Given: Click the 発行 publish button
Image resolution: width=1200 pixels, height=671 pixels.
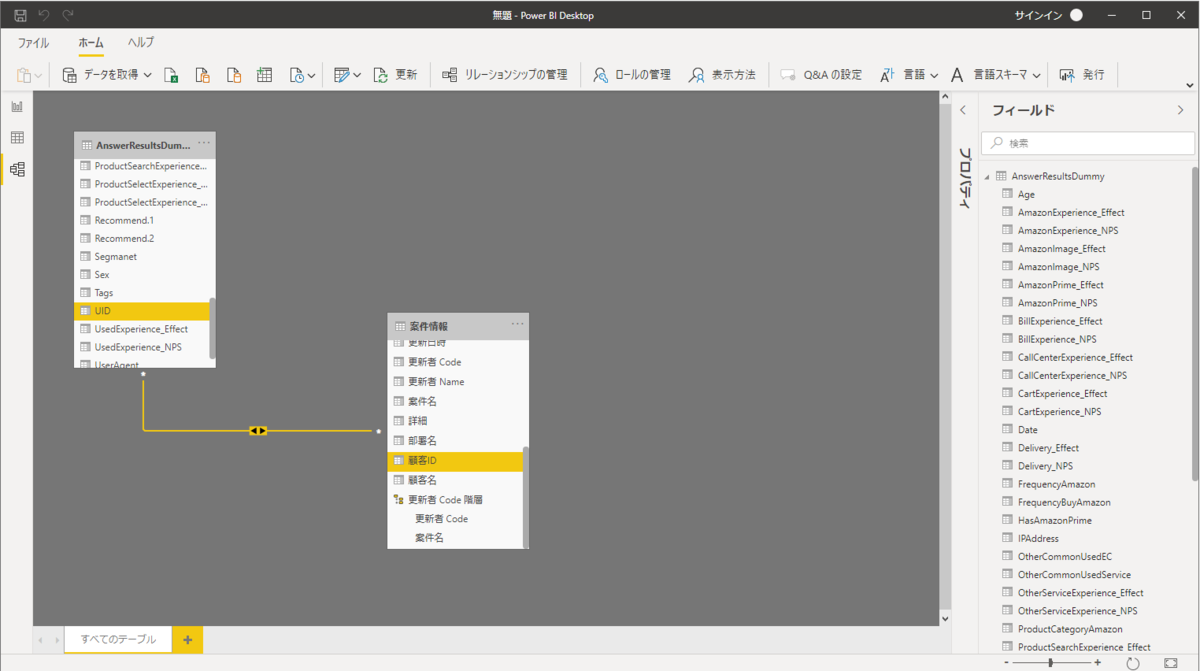Looking at the screenshot, I should click(x=1082, y=75).
